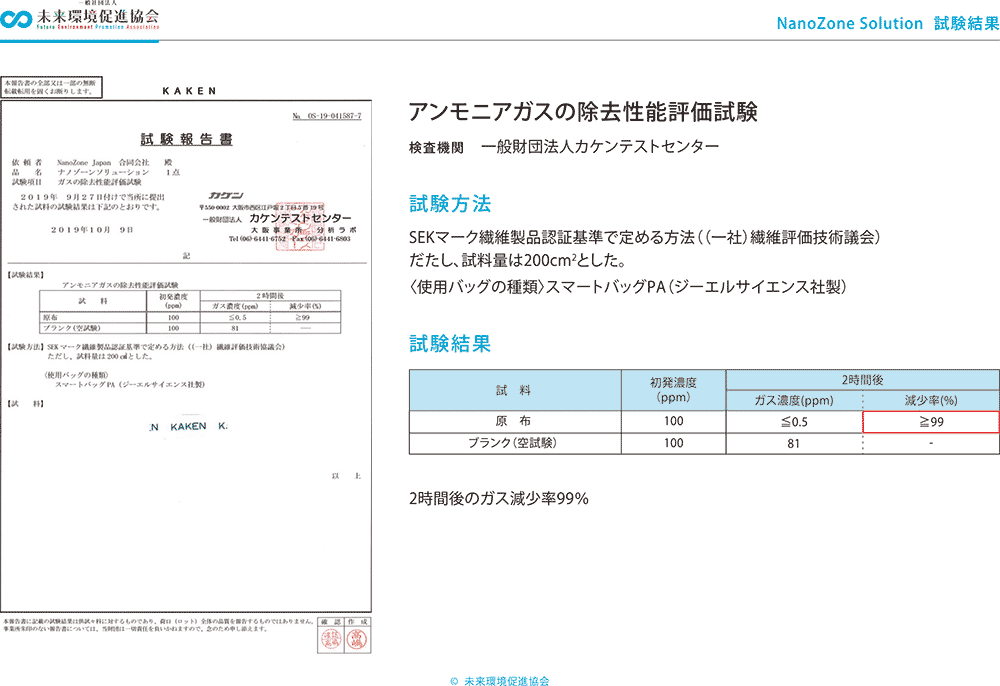This screenshot has height=686, width=1000.
Task: Click the 試料 column header in the blue table
Action: pyautogui.click(x=515, y=390)
